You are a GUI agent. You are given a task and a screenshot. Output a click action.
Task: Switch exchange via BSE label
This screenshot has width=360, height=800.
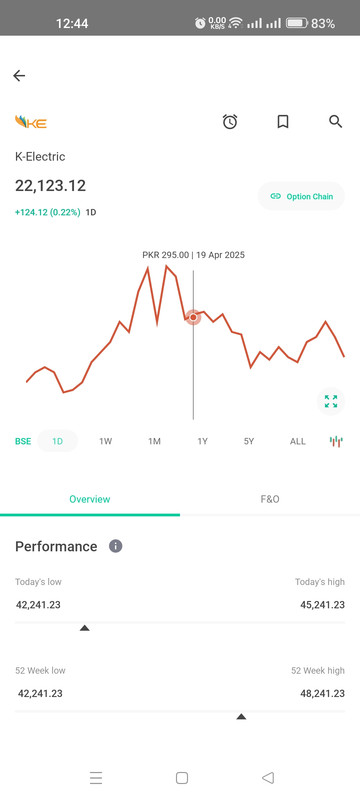click(x=23, y=441)
